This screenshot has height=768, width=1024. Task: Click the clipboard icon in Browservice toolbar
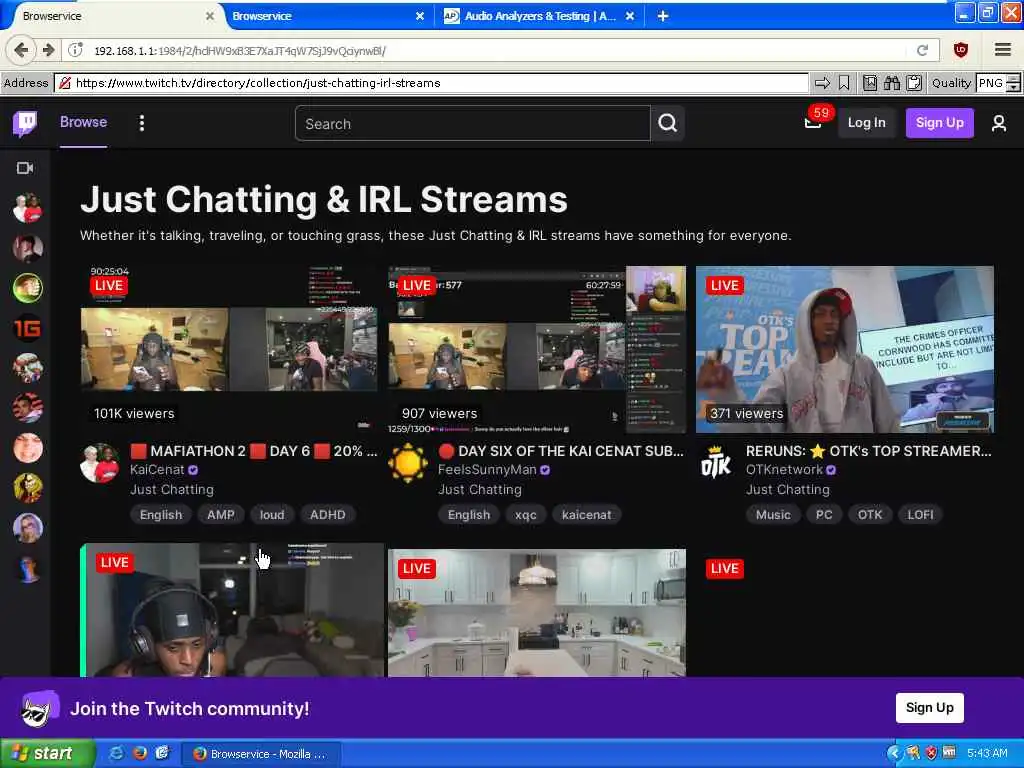tap(914, 83)
